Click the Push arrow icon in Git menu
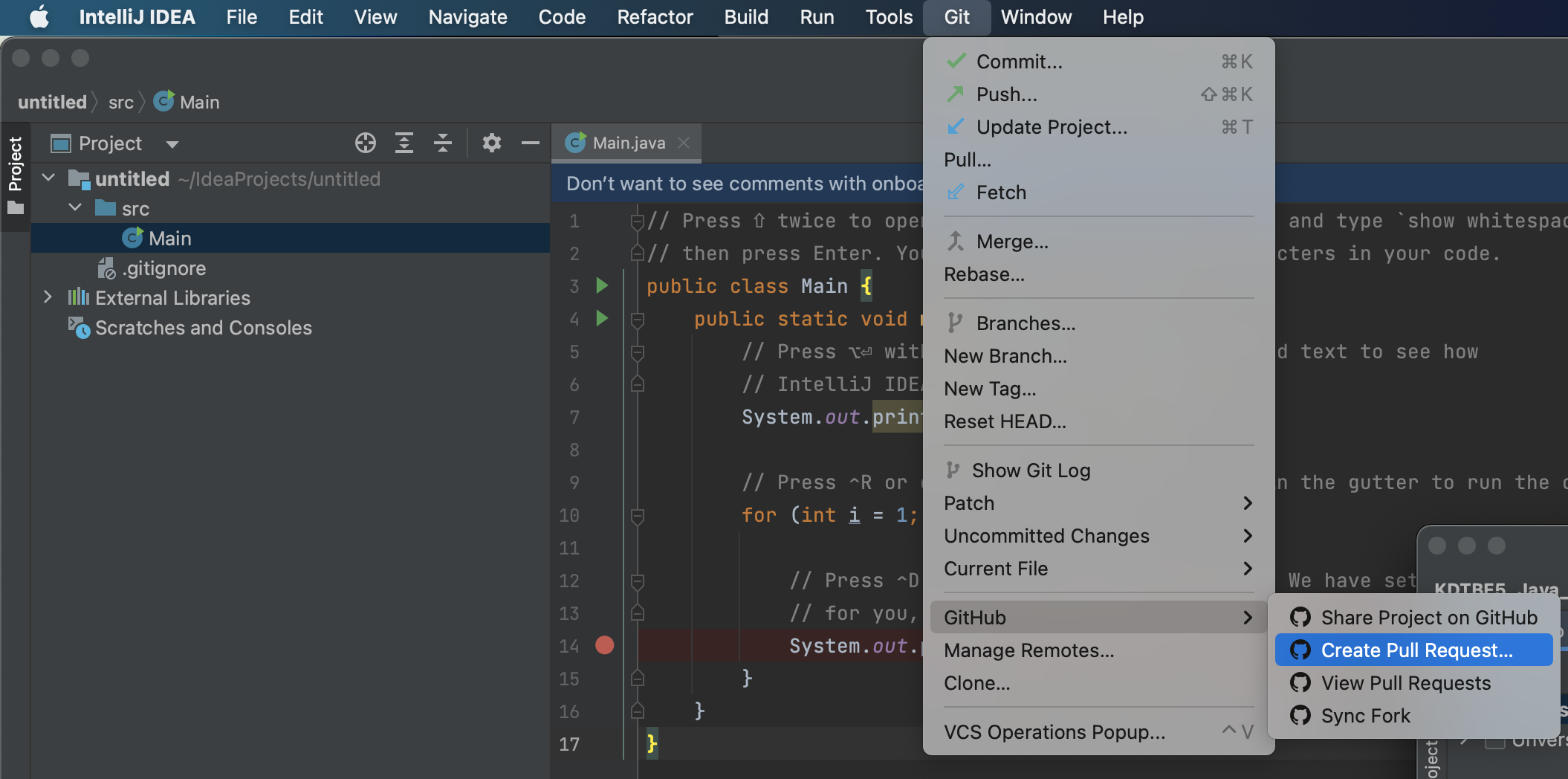The image size is (1568, 779). pos(956,94)
